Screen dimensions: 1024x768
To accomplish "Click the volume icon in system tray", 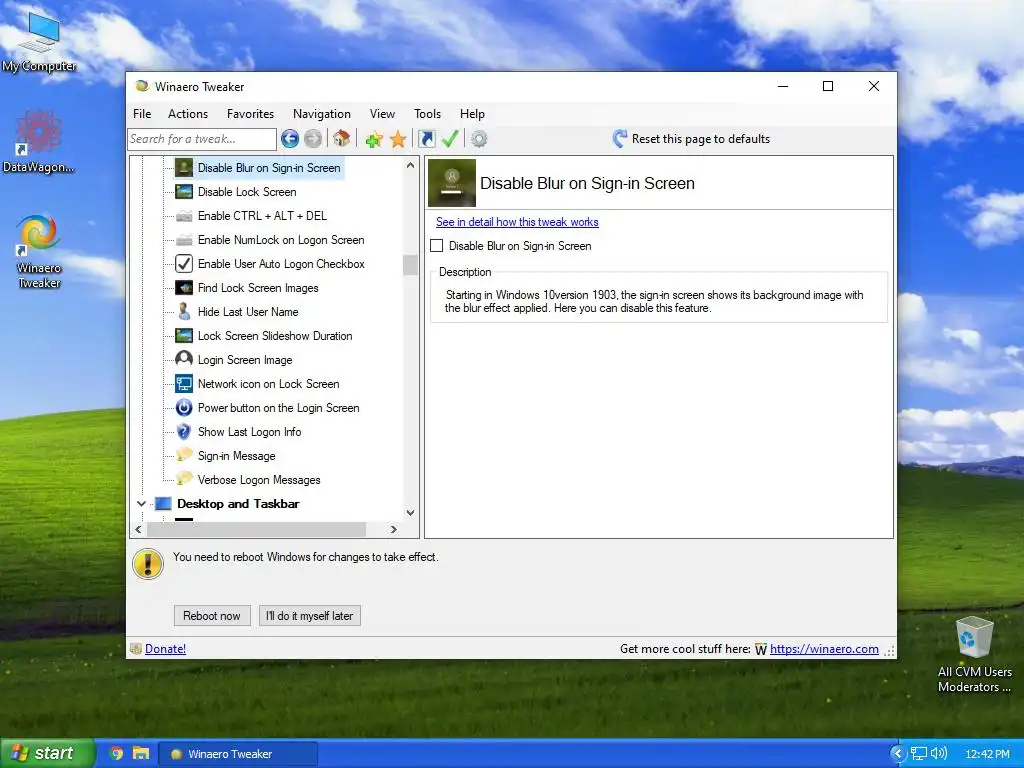I will (939, 754).
